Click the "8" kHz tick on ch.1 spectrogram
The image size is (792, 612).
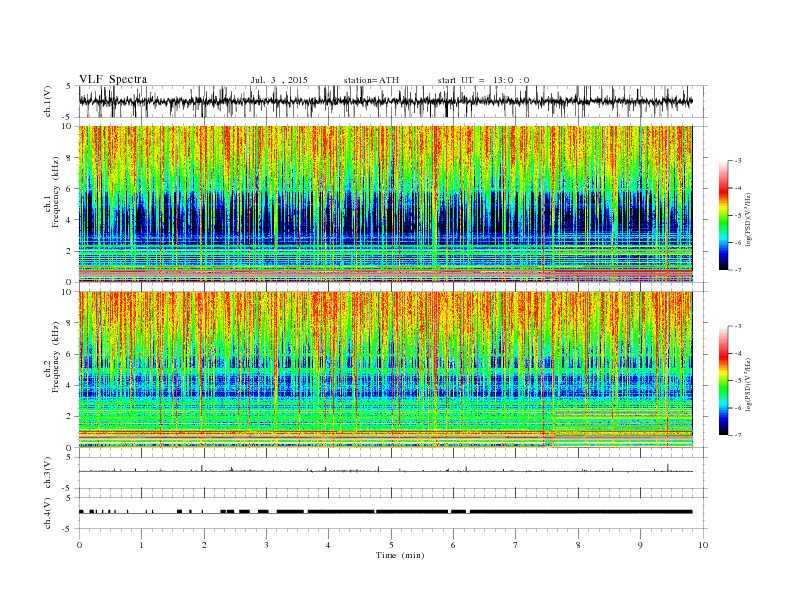pos(69,158)
